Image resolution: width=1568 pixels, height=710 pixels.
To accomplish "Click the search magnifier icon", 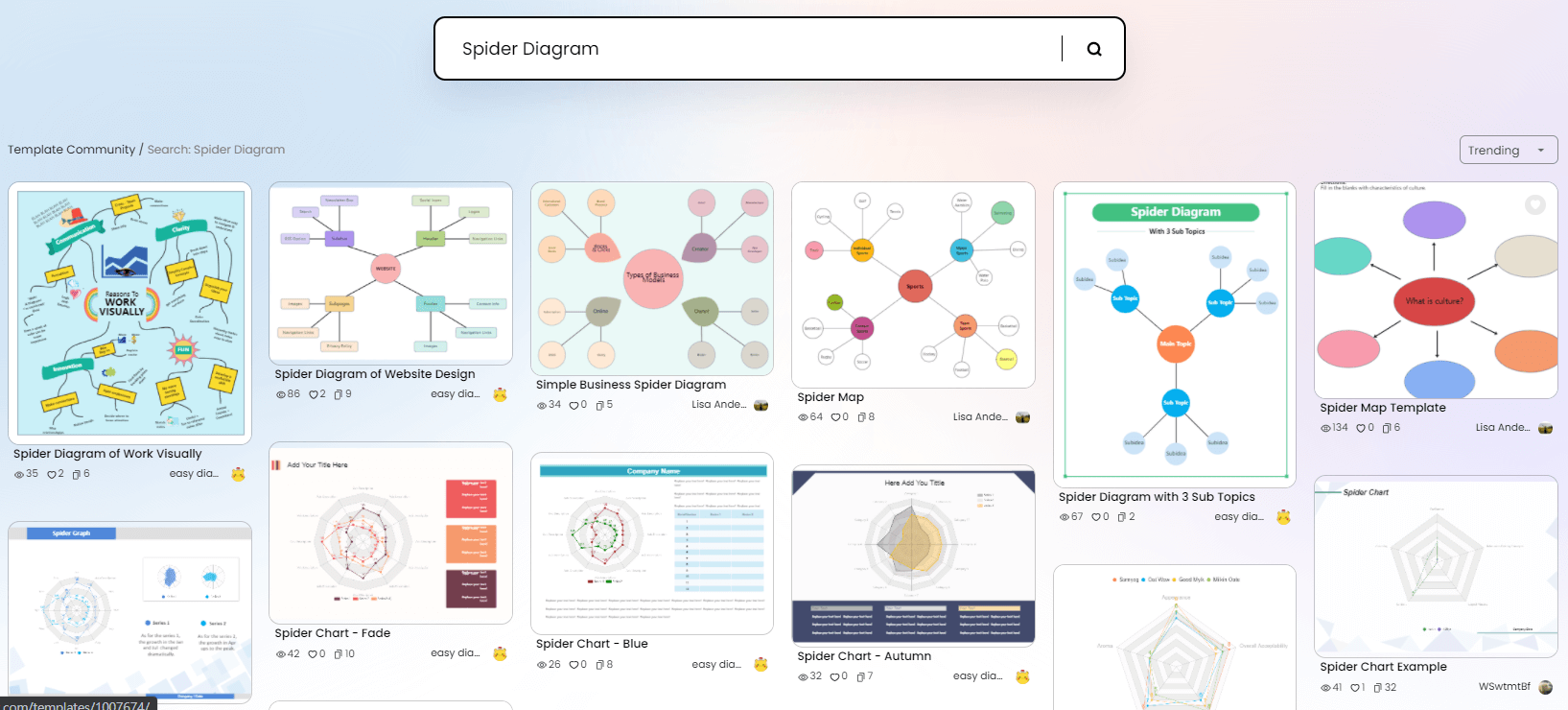I will [1094, 49].
